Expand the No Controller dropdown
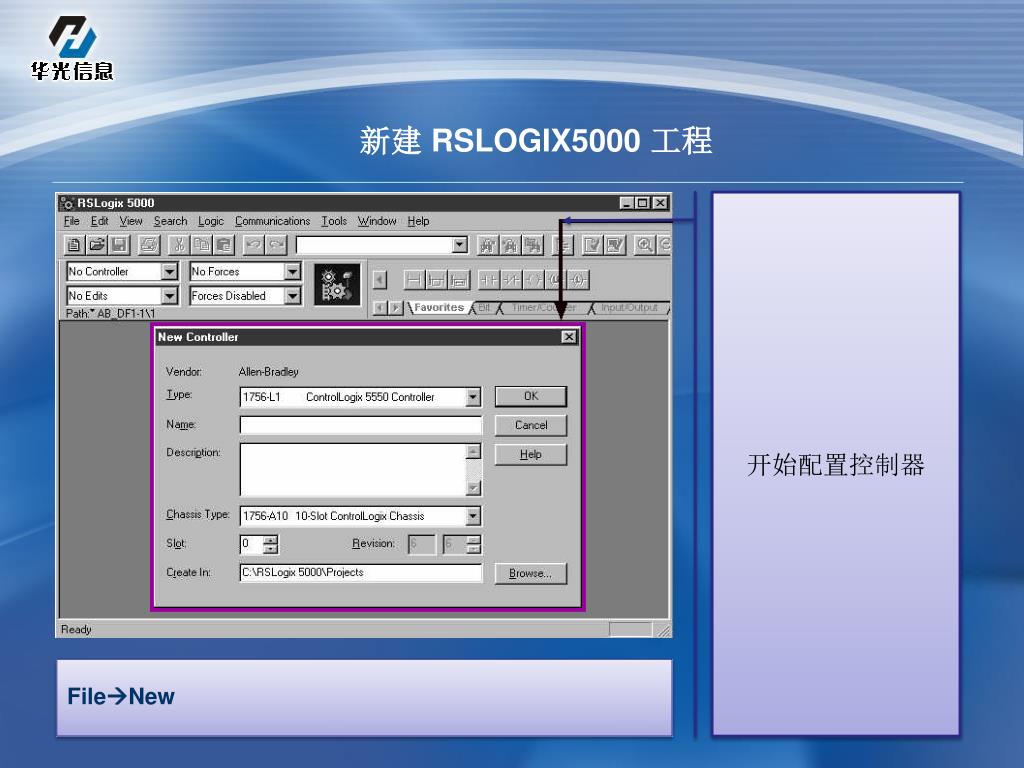Screen dimensions: 1024x768 pos(169,271)
